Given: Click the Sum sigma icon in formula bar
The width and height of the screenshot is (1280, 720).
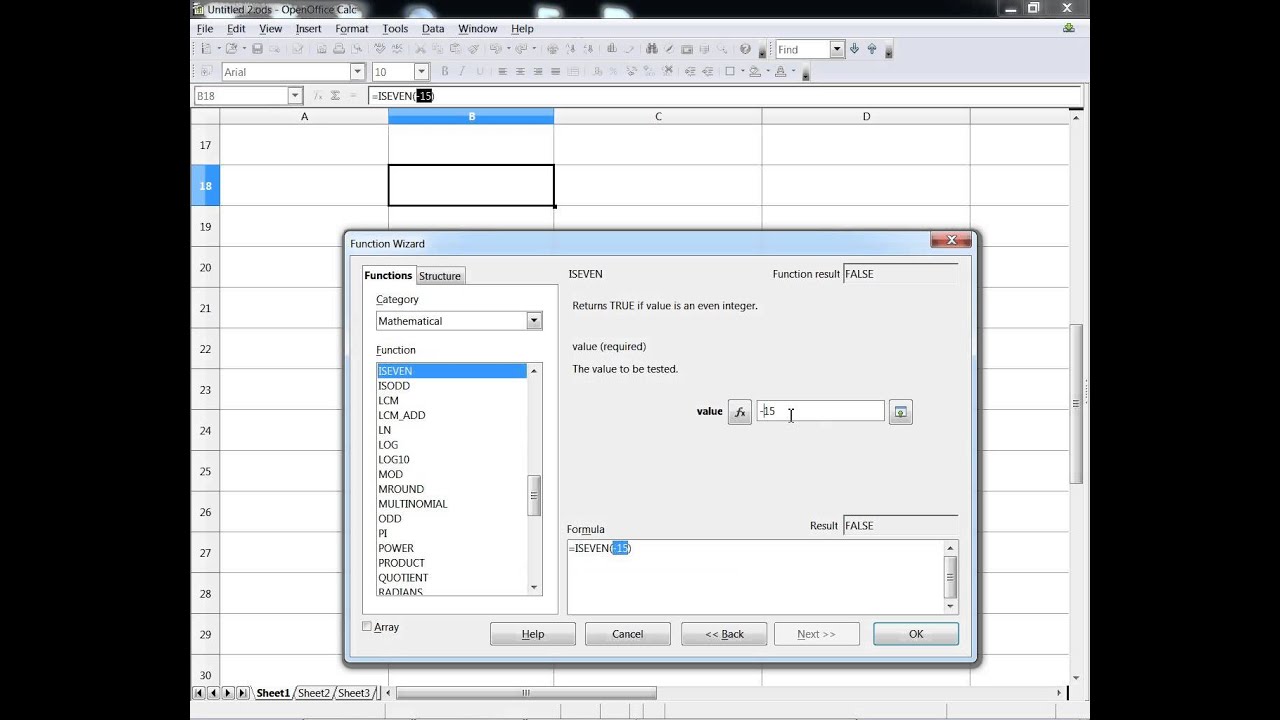Looking at the screenshot, I should (335, 96).
